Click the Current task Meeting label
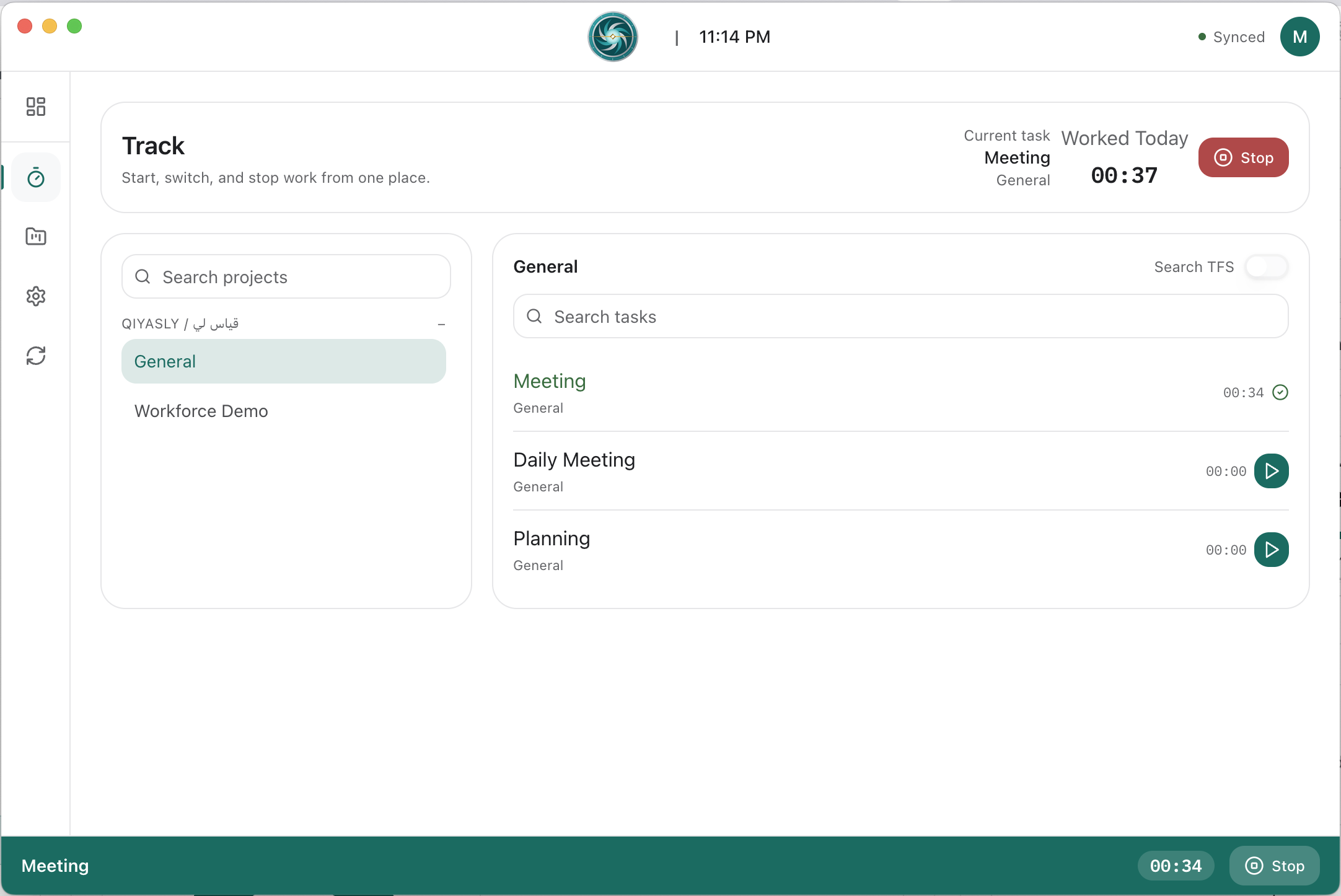The width and height of the screenshot is (1341, 896). [x=1017, y=157]
